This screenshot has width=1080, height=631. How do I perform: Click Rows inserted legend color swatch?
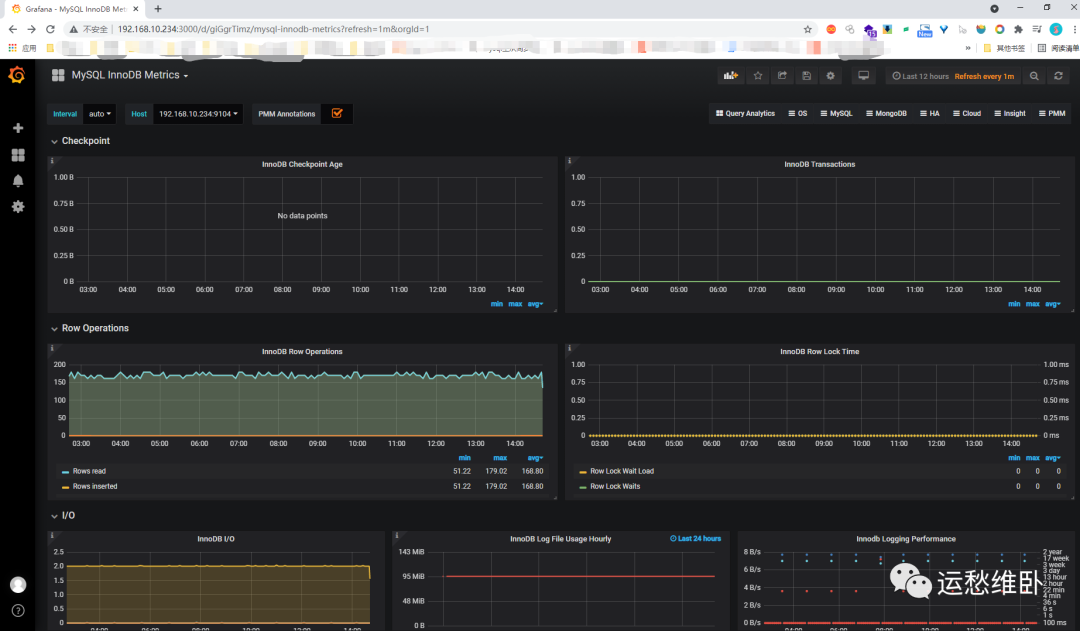point(65,487)
